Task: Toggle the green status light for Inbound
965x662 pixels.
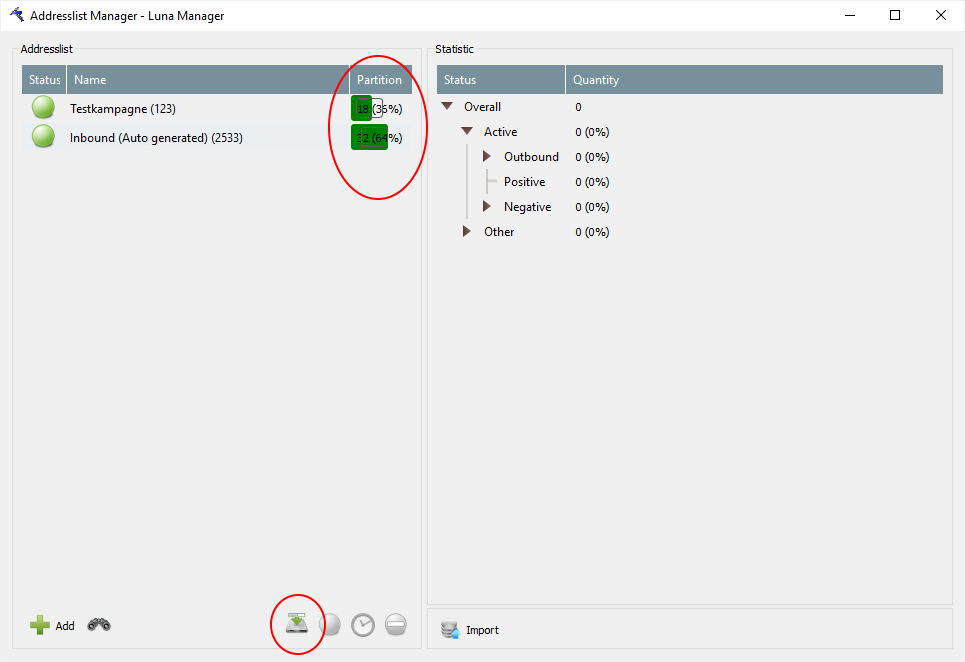Action: tap(43, 137)
